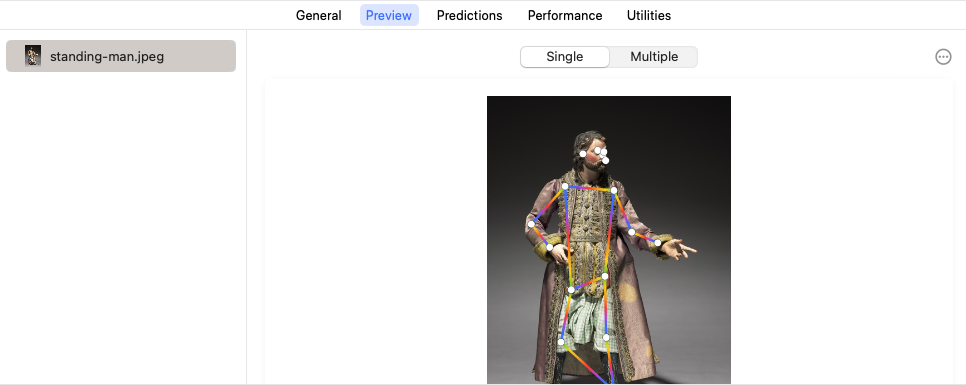966x385 pixels.
Task: Click the elbow keypoint on the bent arm
Action: pos(531,224)
